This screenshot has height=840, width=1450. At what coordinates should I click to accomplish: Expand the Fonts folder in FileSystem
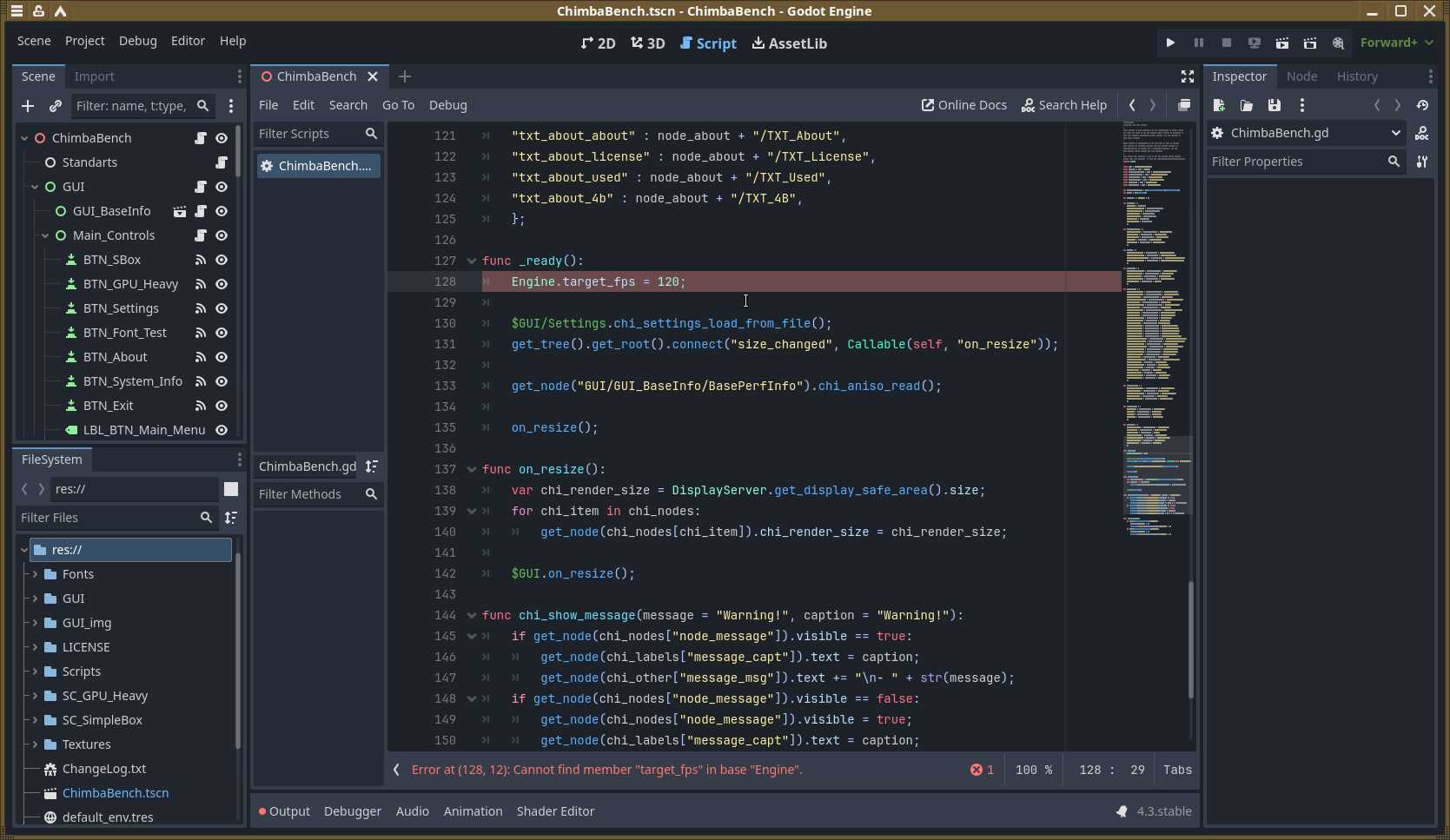coord(35,574)
